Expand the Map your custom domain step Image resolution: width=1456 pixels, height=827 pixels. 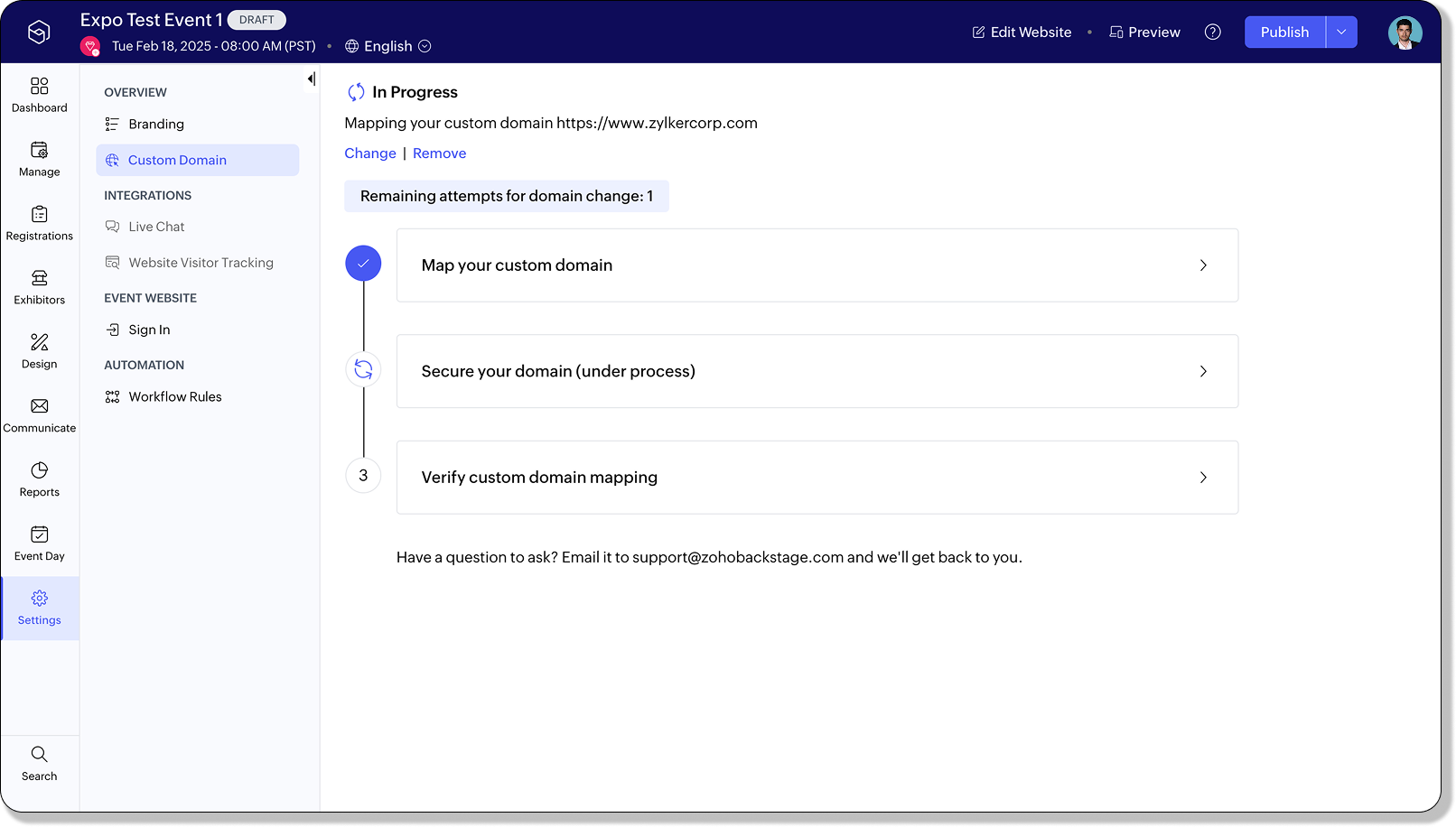click(x=817, y=265)
